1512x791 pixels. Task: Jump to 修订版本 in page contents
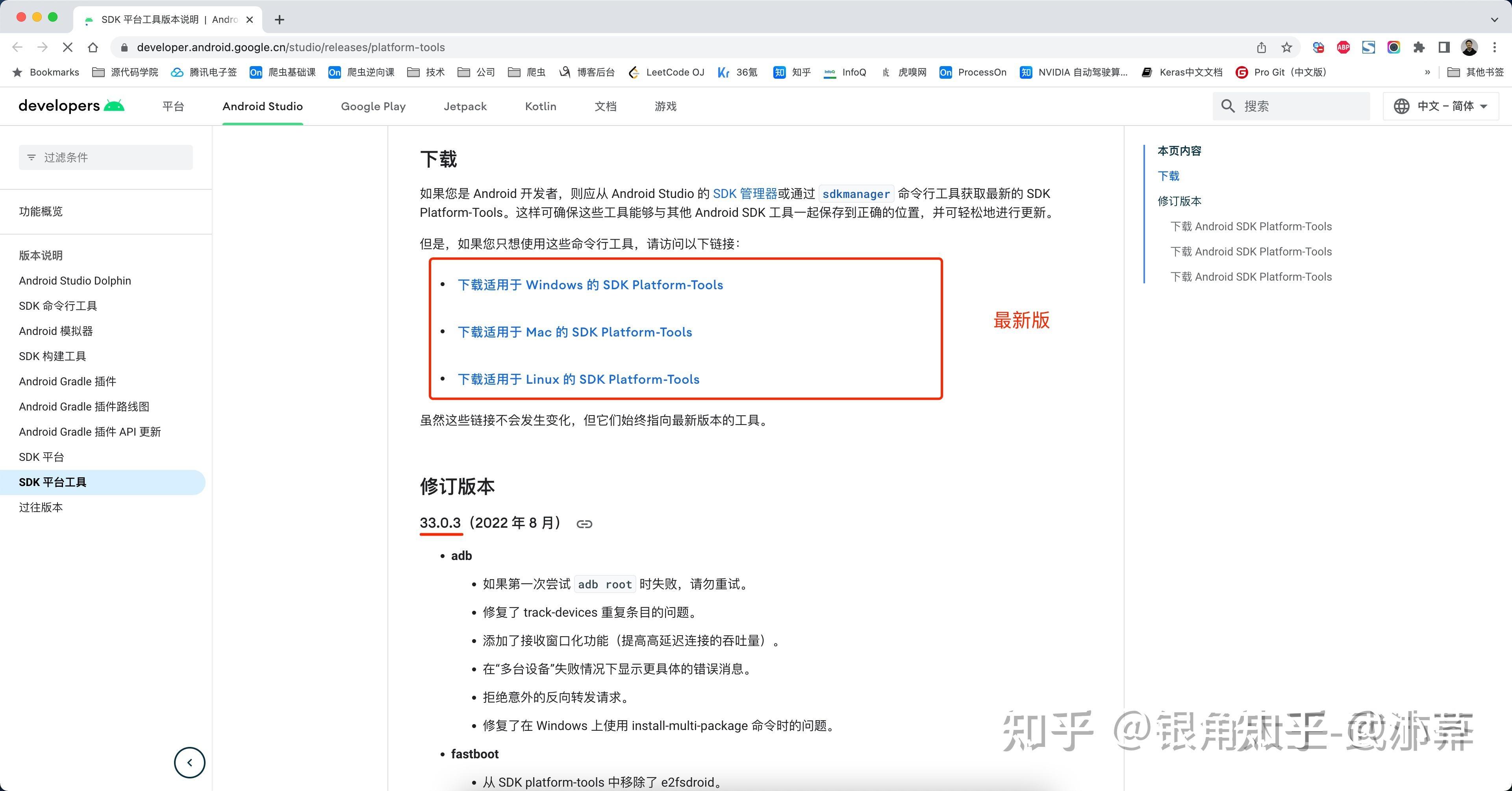tap(1179, 201)
